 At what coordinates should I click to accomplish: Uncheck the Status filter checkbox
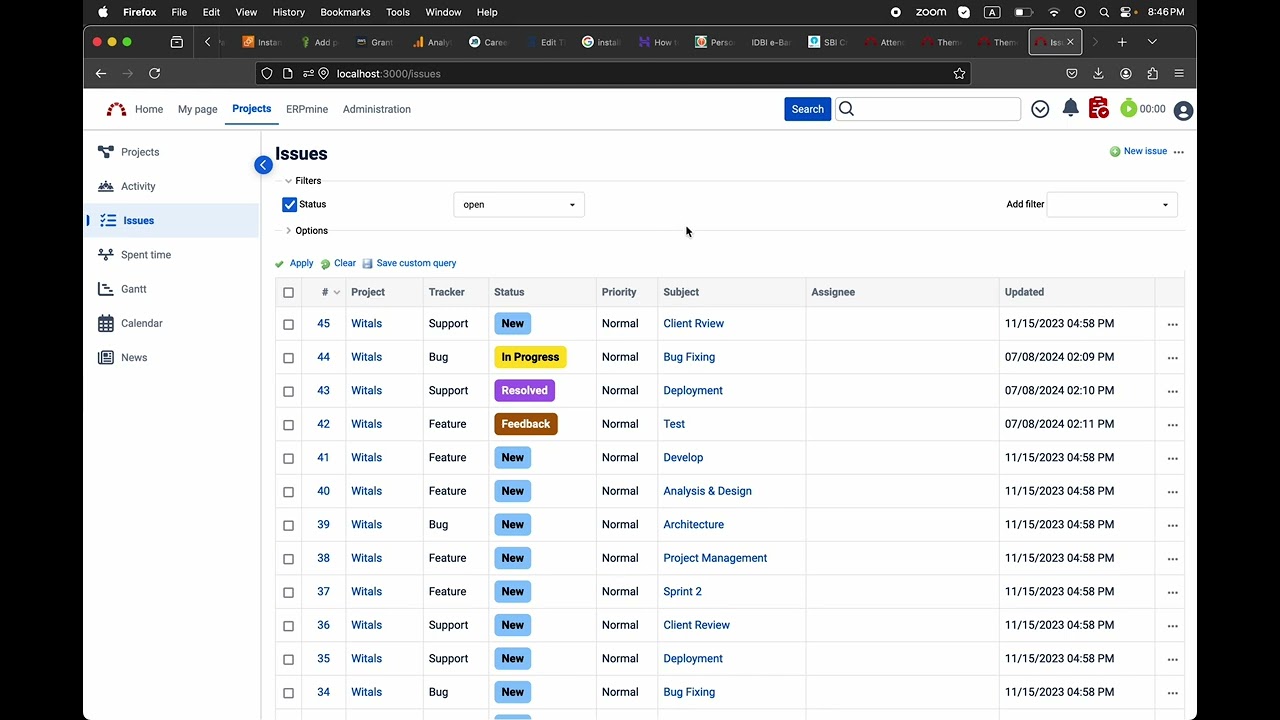289,204
